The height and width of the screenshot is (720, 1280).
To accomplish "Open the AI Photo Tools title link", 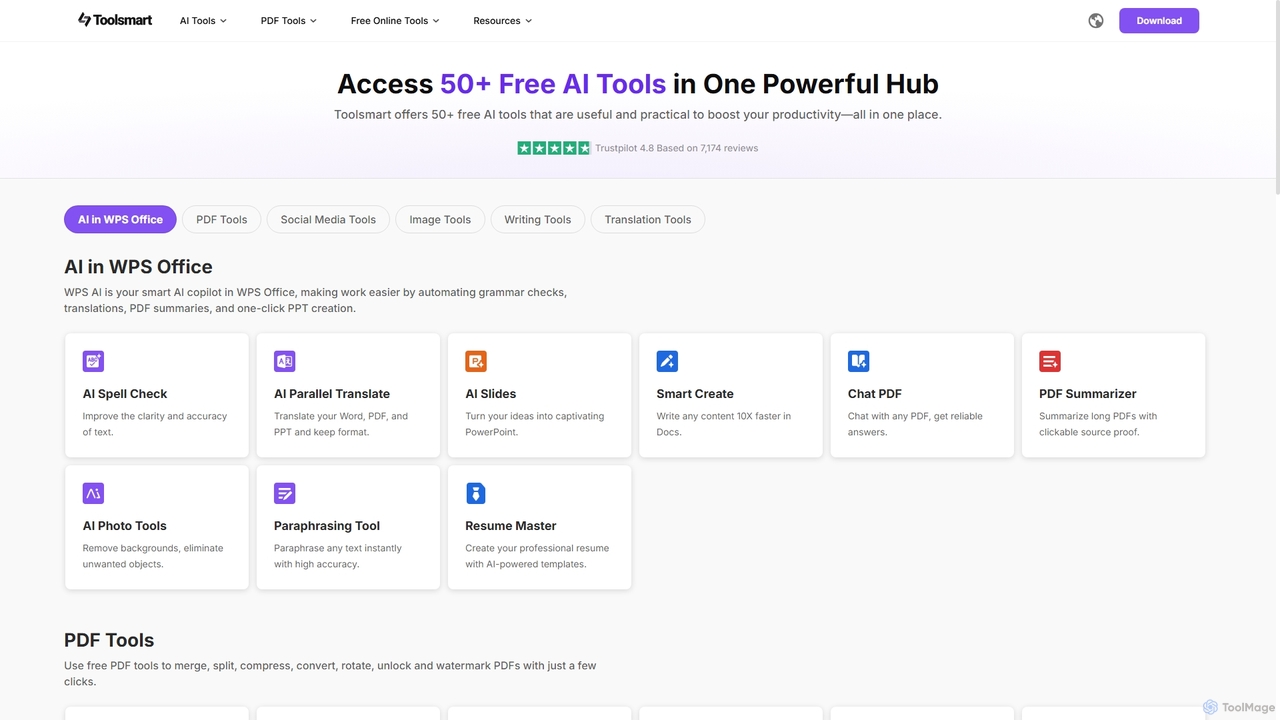I will pos(125,526).
